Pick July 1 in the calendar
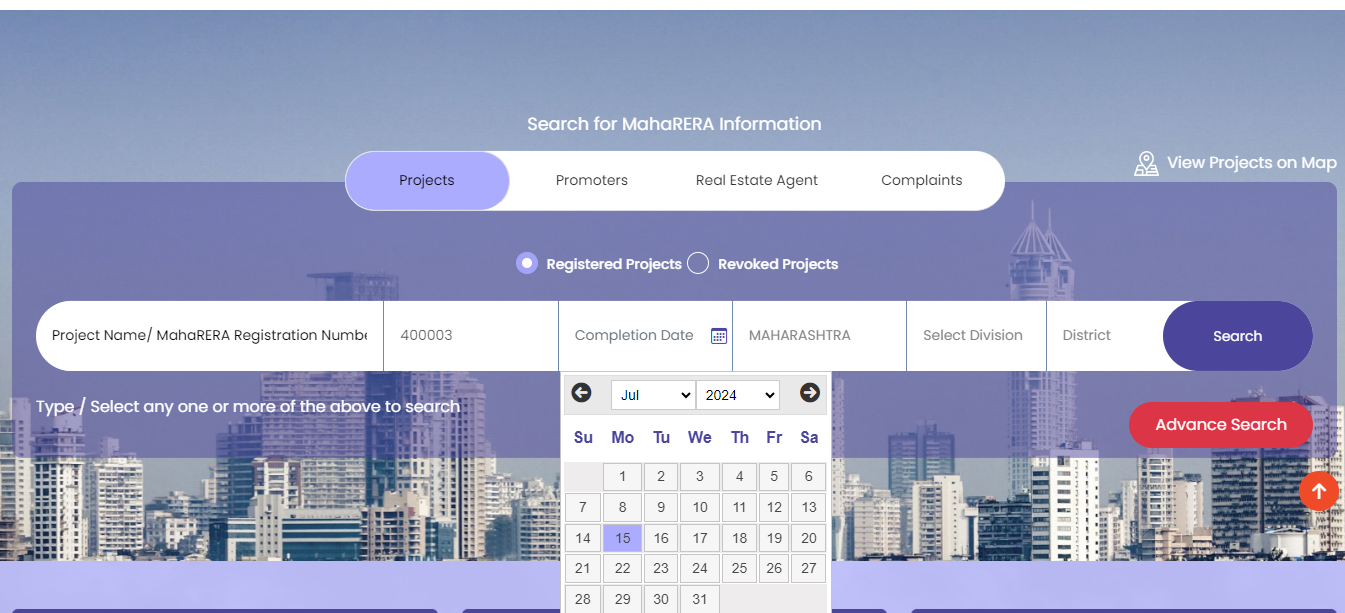The height and width of the screenshot is (613, 1345). pos(622,477)
